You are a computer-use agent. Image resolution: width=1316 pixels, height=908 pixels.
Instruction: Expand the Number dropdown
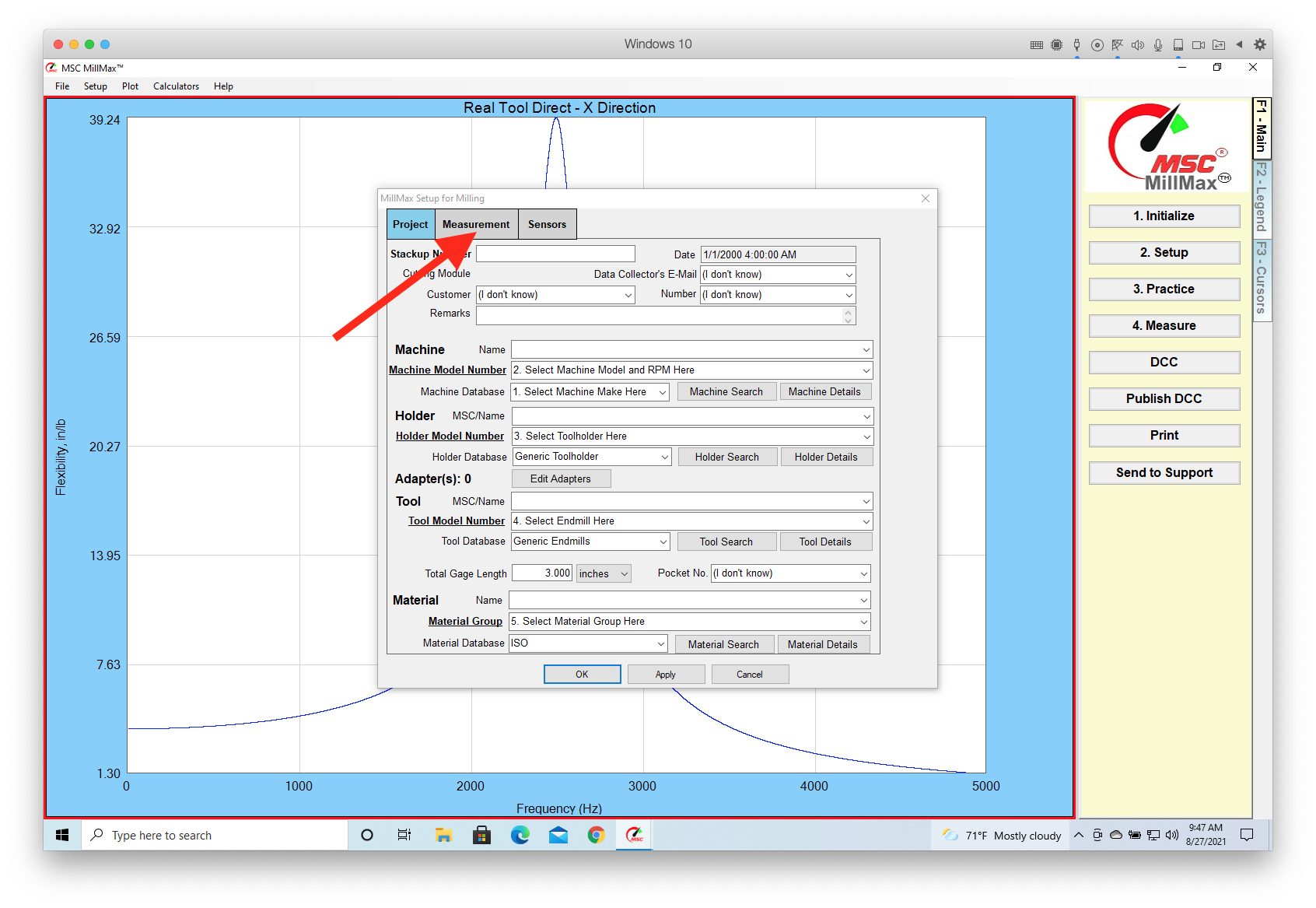(849, 295)
